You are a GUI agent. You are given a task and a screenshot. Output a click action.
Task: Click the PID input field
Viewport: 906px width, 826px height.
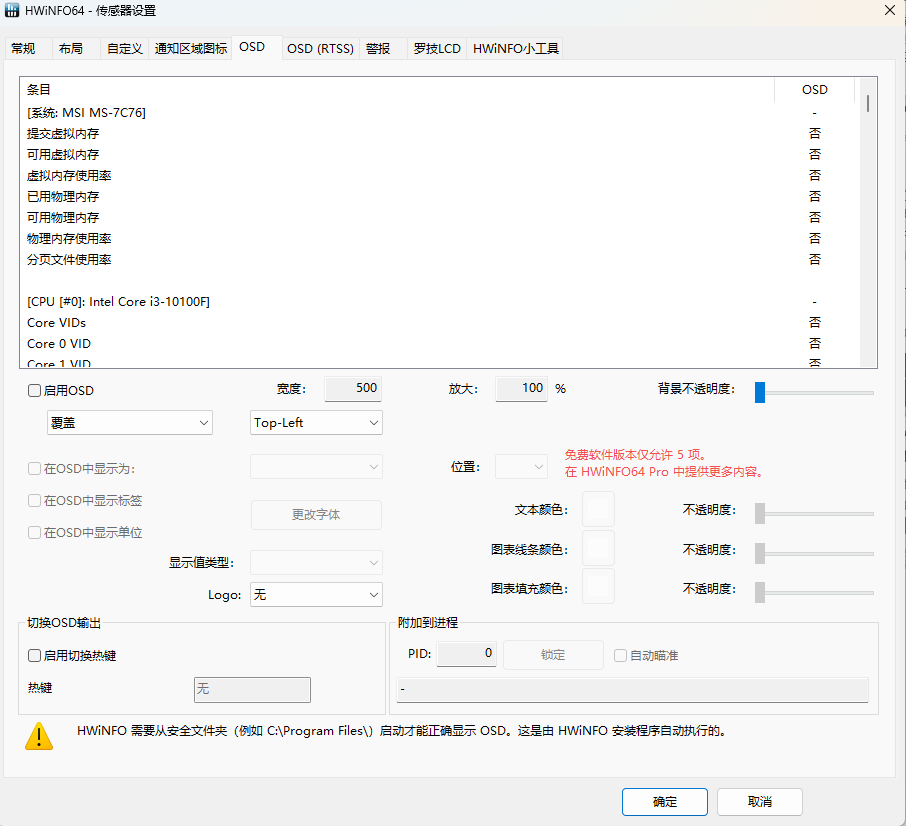[466, 654]
